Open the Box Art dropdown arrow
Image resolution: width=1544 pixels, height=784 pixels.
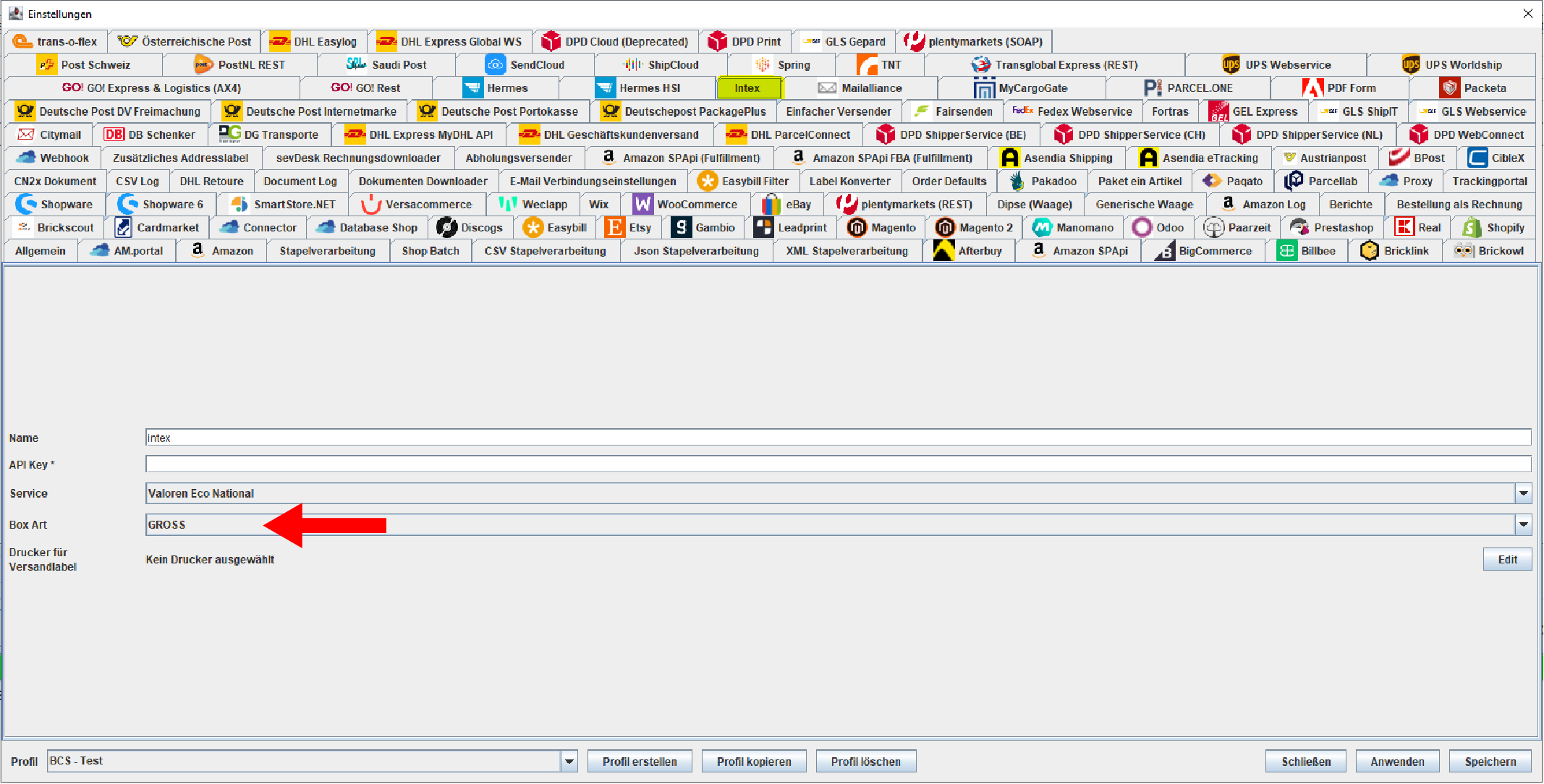click(x=1524, y=525)
